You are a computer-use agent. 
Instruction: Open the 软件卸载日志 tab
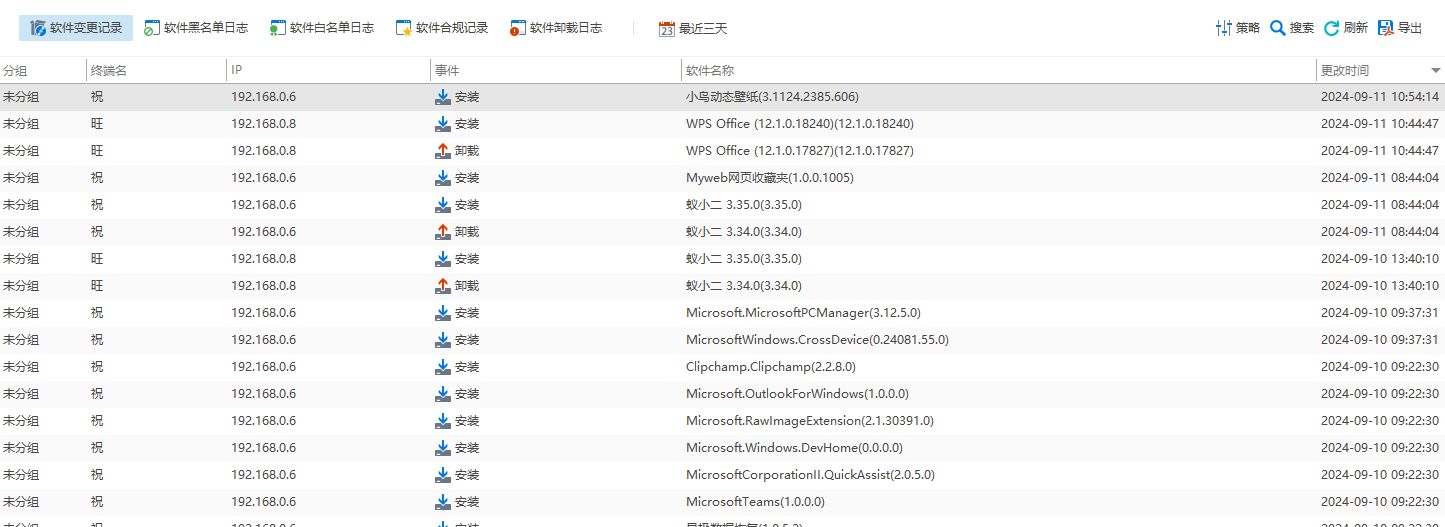(556, 28)
